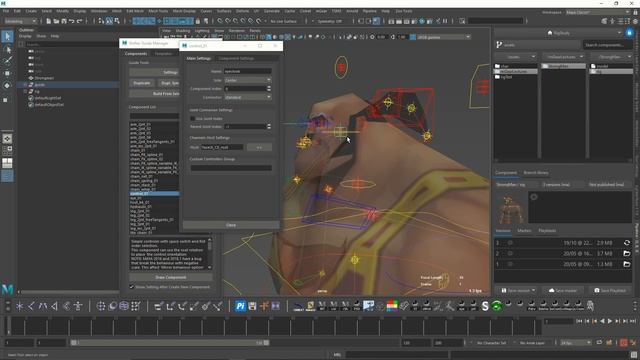Open folder icon on version 1 row

coord(627,264)
